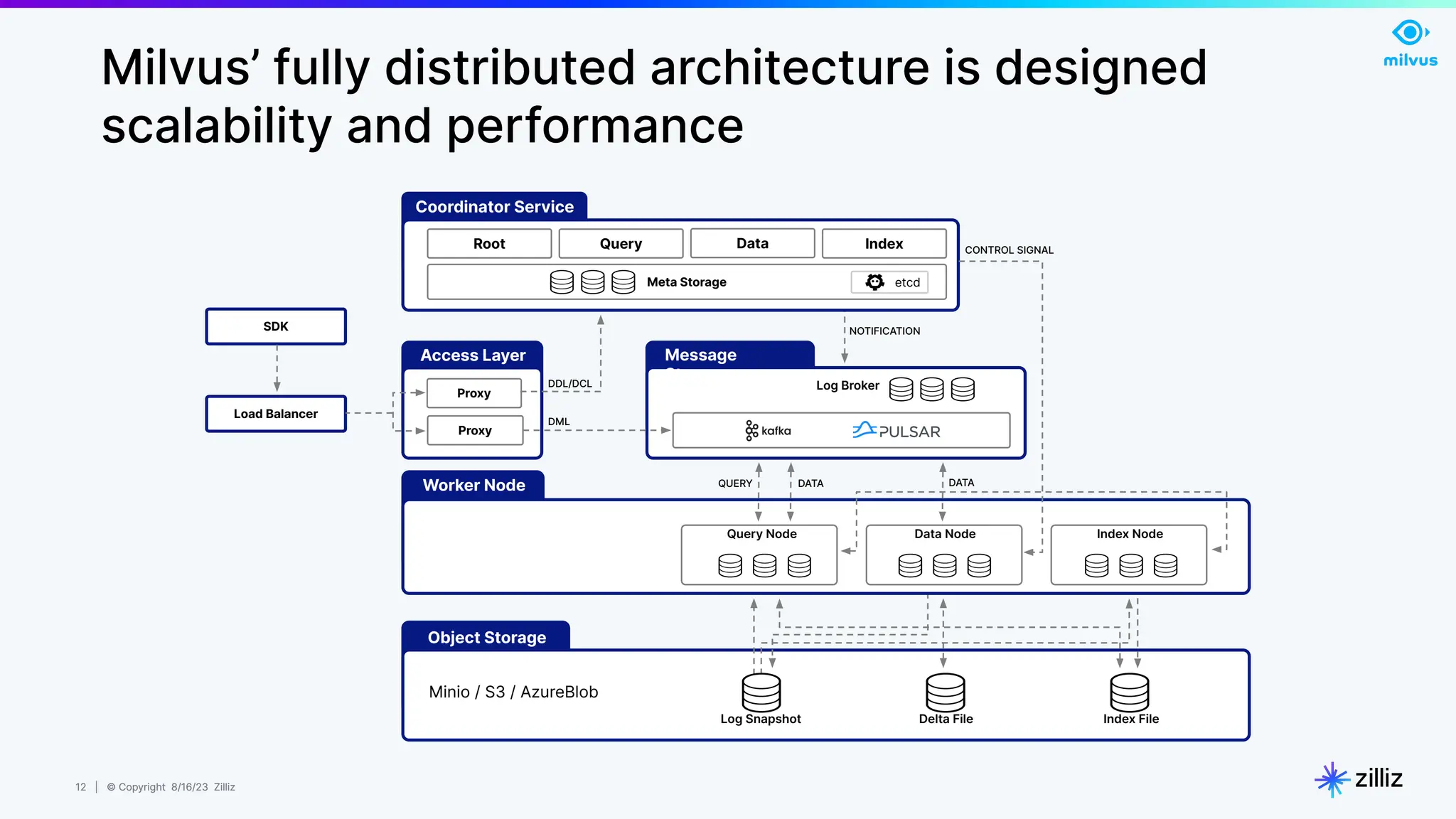Select the Worker Node header tab

coord(473,485)
